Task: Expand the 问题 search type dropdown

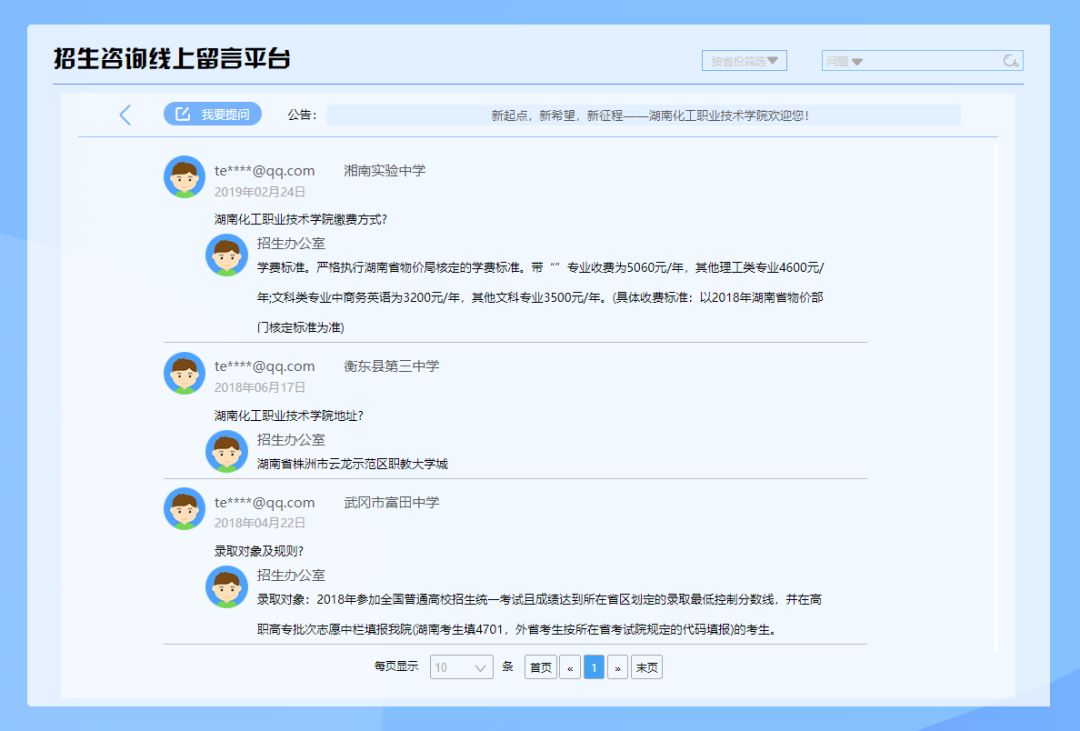Action: (x=845, y=61)
